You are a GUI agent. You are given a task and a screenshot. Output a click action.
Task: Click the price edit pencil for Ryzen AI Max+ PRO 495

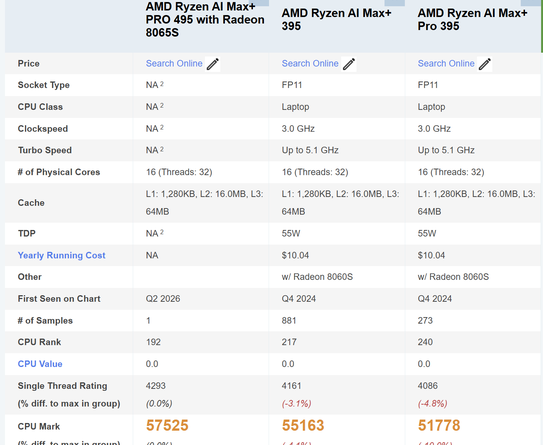pos(213,64)
